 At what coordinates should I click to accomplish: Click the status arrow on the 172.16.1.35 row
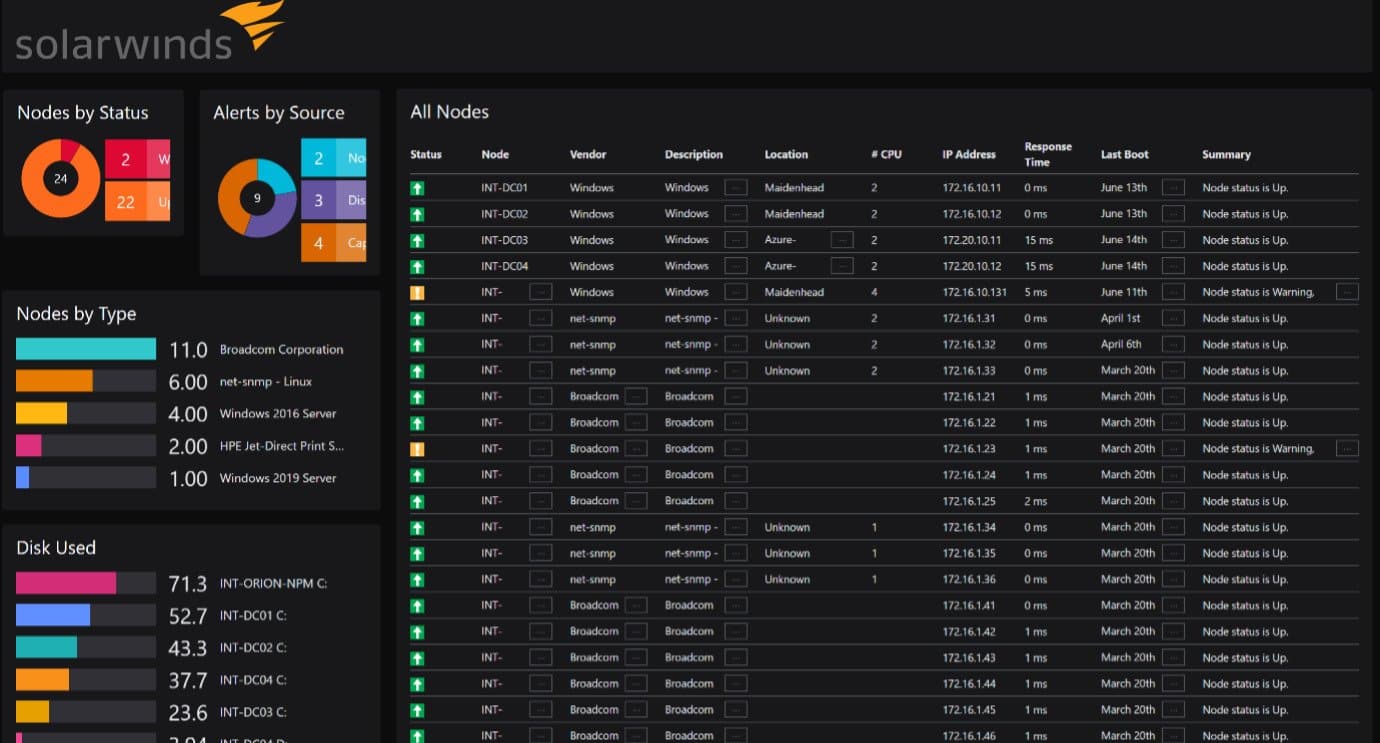pyautogui.click(x=417, y=553)
